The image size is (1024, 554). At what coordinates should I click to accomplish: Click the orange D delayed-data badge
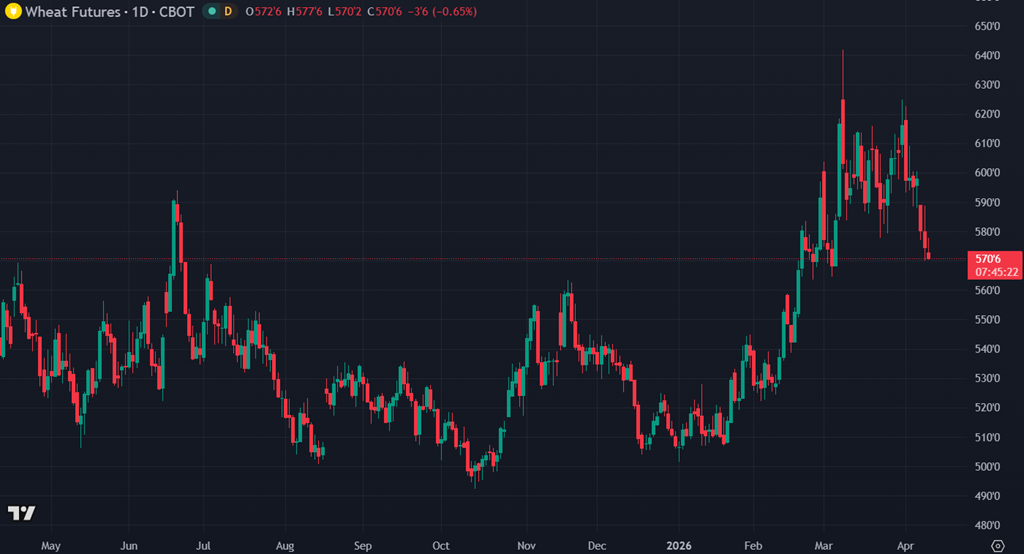click(228, 11)
